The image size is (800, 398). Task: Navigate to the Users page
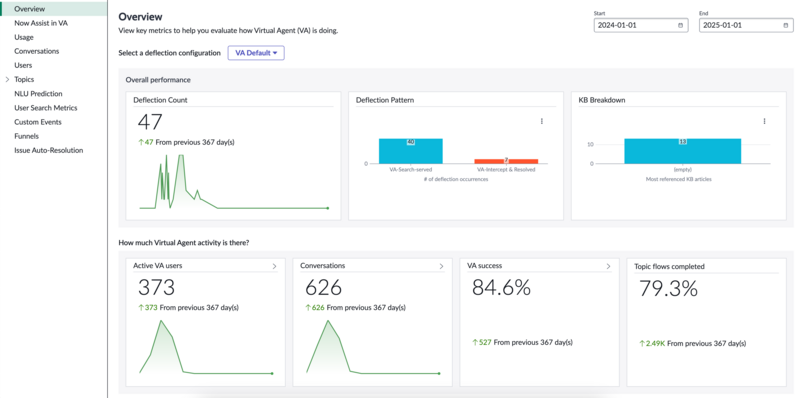(x=23, y=65)
